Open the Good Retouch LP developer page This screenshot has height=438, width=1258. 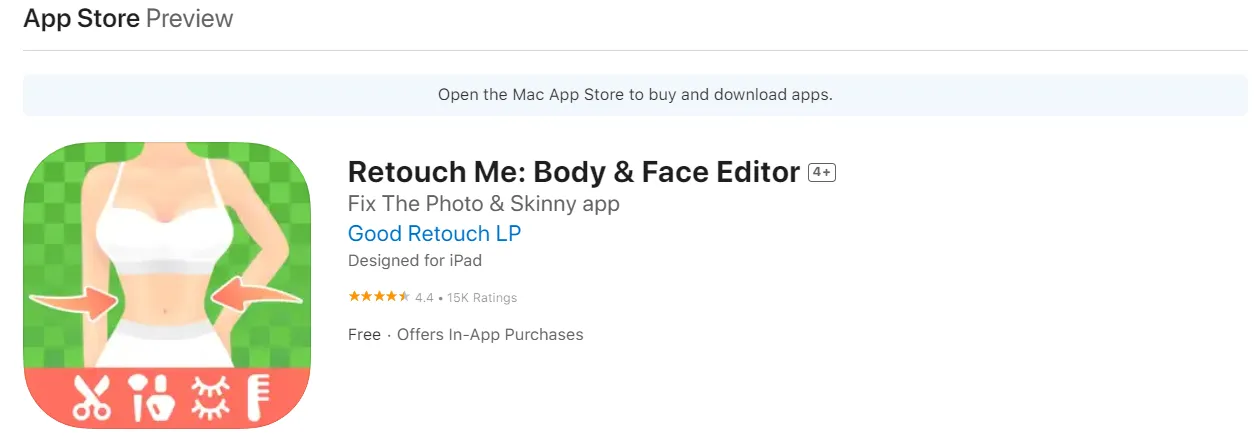pyautogui.click(x=434, y=234)
